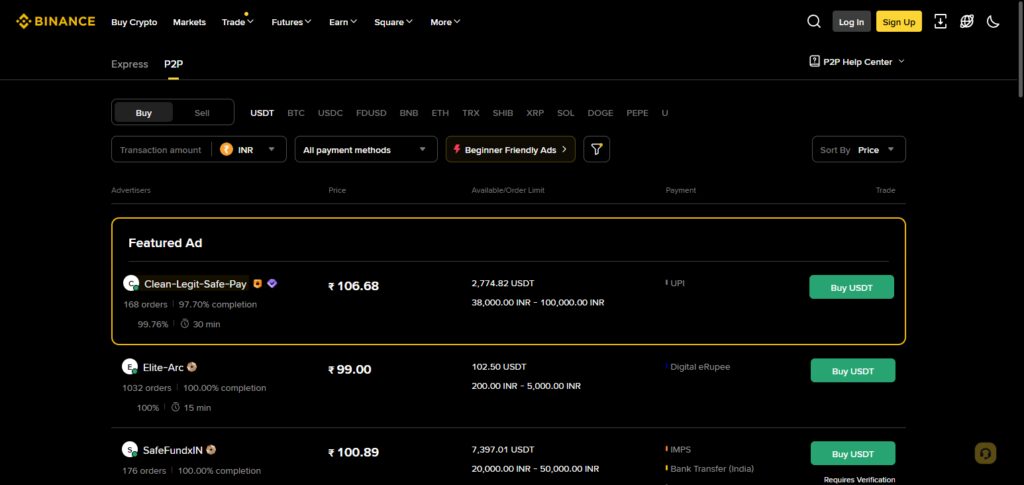Select the BNB coin tab
The image size is (1024, 485).
click(409, 113)
